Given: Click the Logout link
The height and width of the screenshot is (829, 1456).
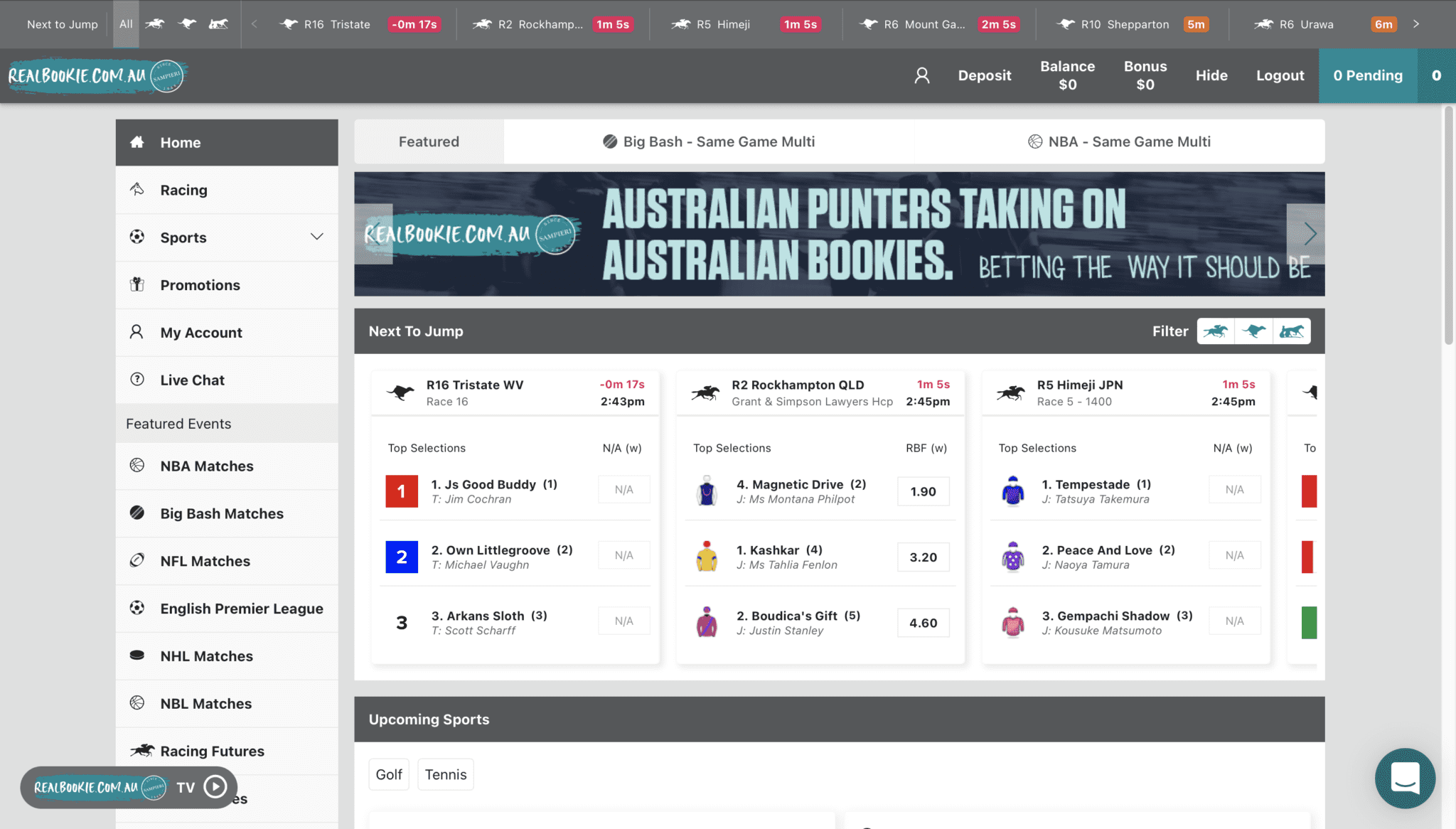Looking at the screenshot, I should click(1280, 75).
